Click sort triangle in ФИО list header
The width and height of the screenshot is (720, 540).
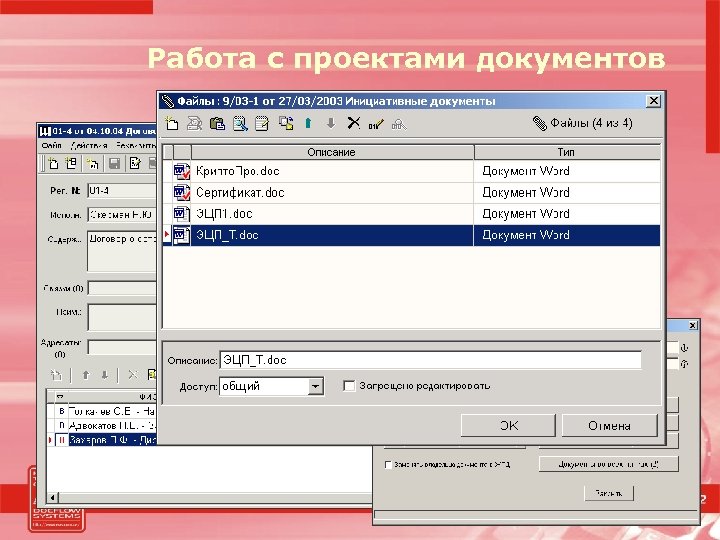[x=60, y=396]
